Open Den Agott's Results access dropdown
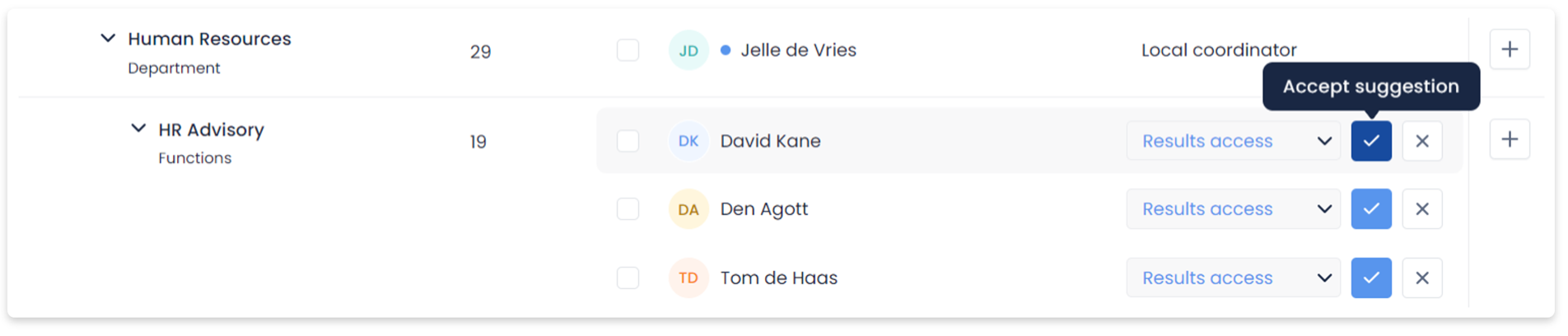 (1233, 209)
